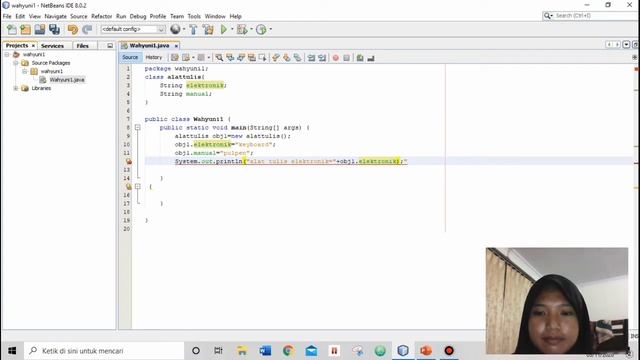Image resolution: width=640 pixels, height=360 pixels.
Task: Collapse the wahyuni1 project node
Action: 7,54
